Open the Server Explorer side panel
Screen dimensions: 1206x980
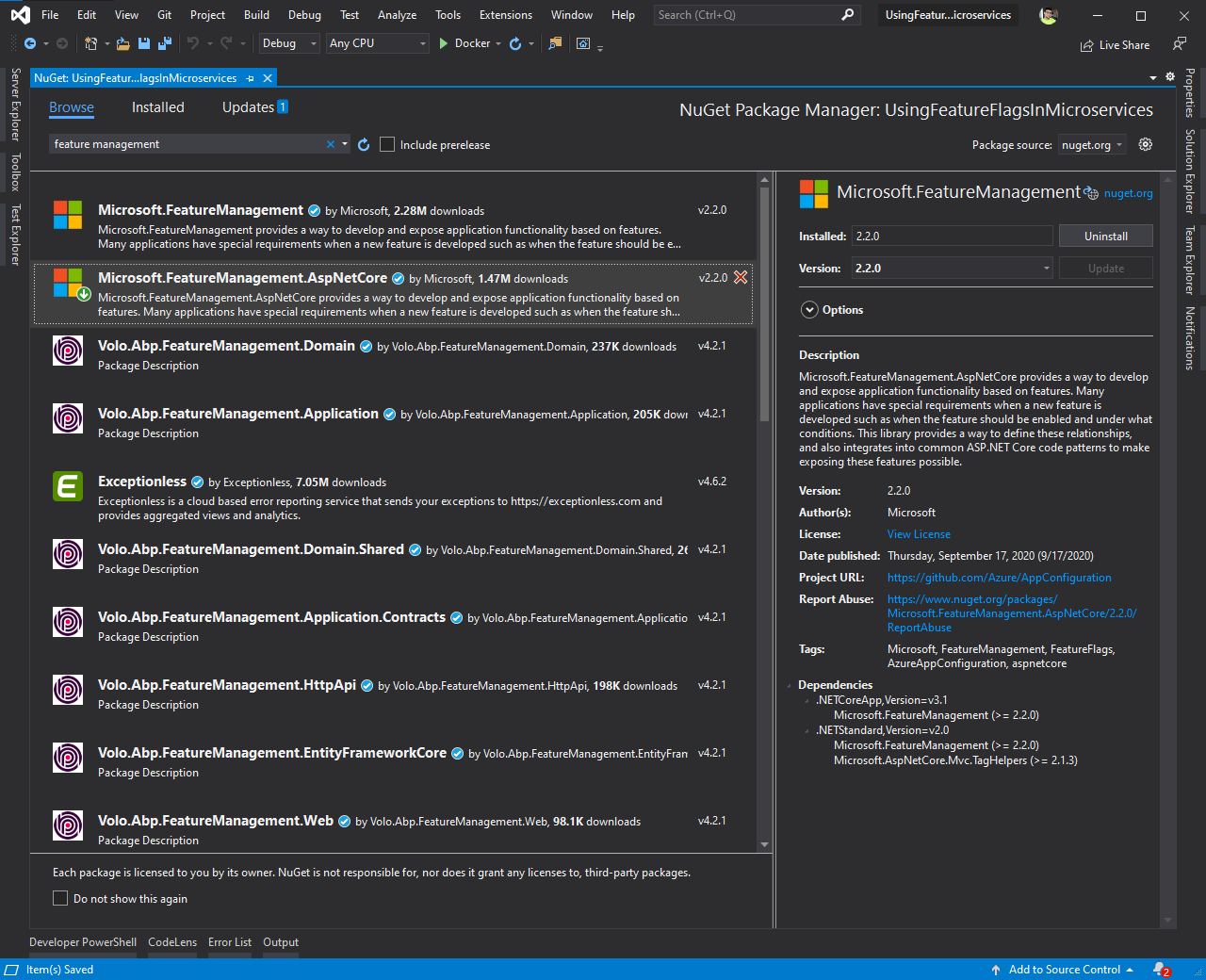[x=15, y=105]
